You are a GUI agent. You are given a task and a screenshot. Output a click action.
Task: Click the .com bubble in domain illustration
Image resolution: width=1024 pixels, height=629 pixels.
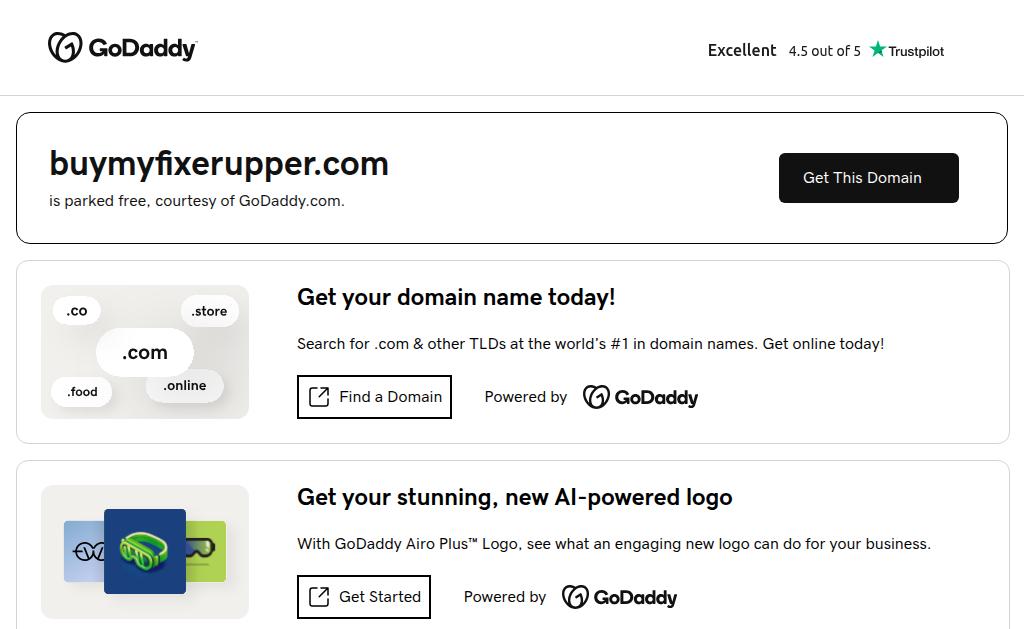(145, 352)
